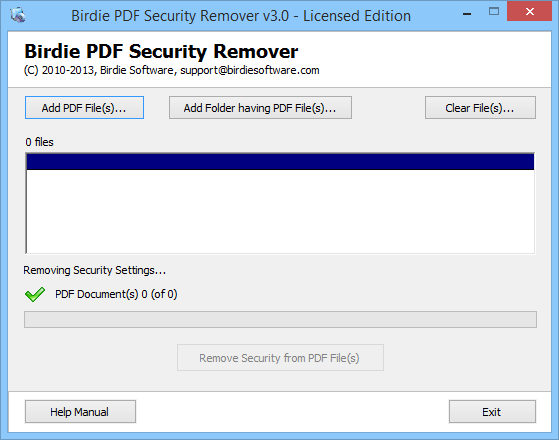Maximize the application window

[494, 12]
